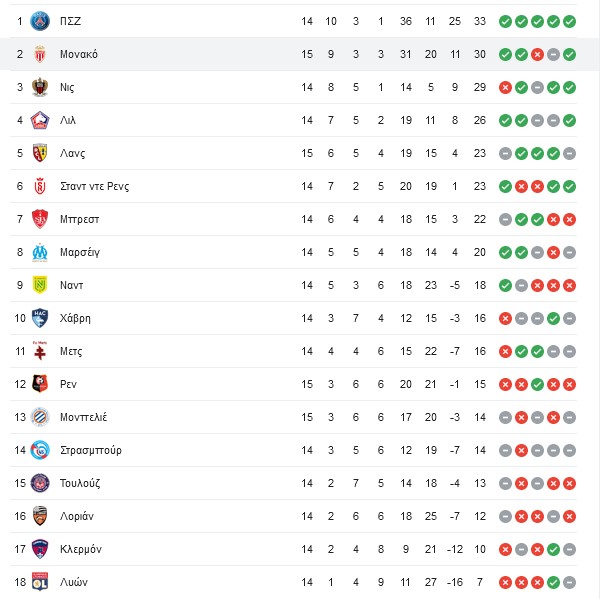Click the Στρασμπούρ club logo

40,450
